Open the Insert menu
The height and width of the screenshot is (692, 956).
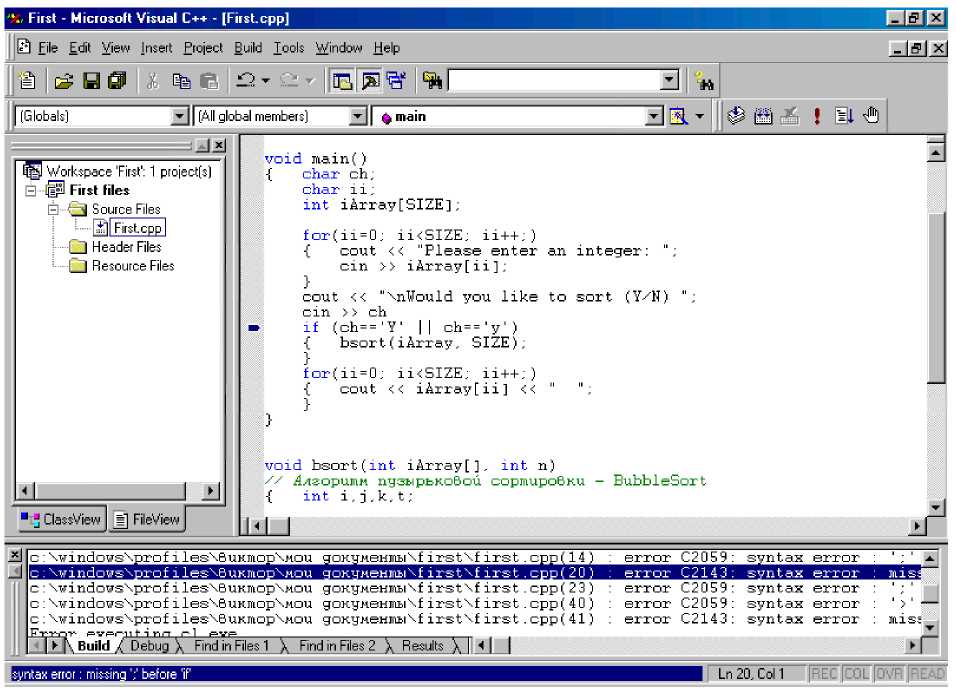pos(157,48)
